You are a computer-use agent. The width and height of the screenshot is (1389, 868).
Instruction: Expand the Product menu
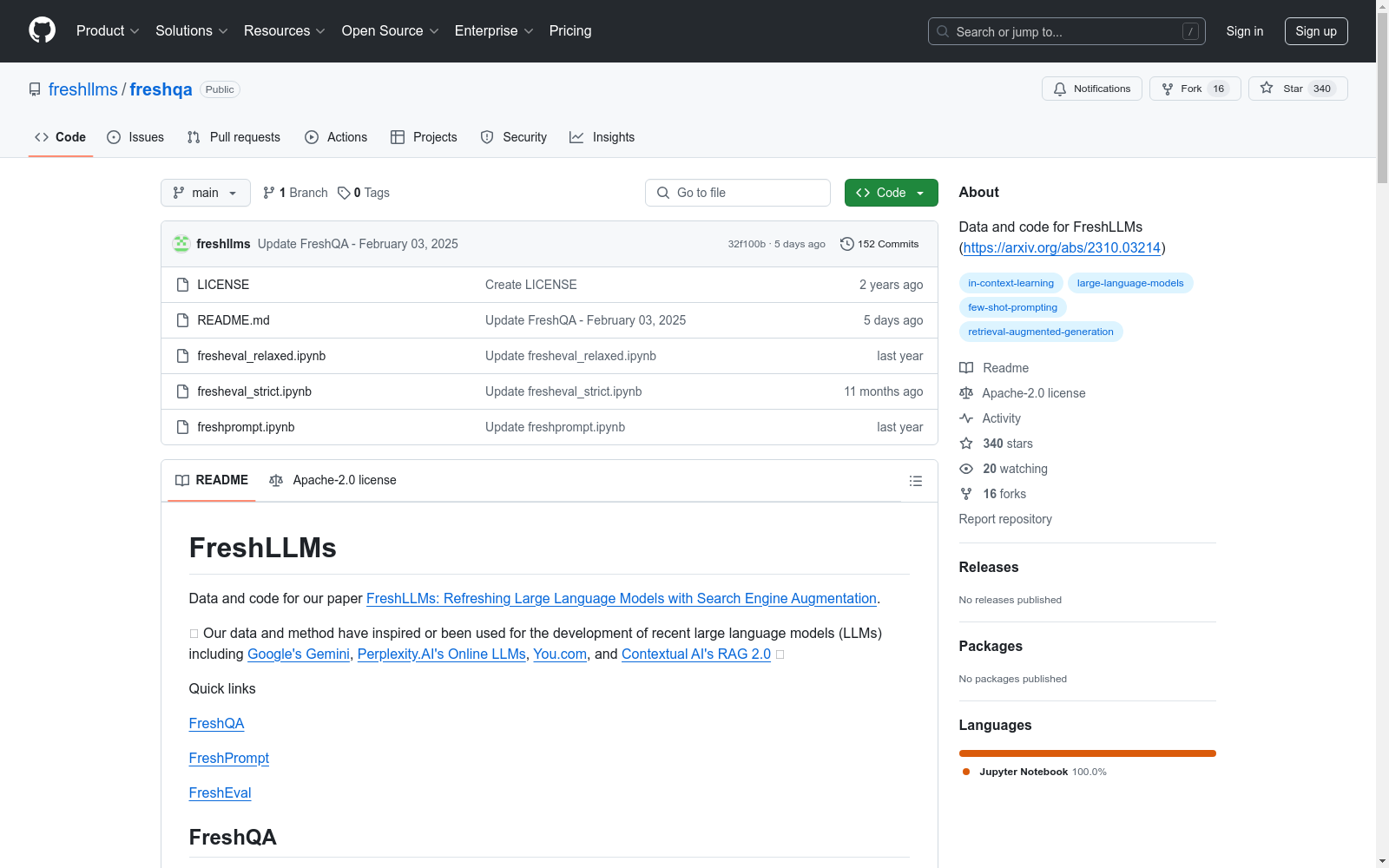[x=108, y=30]
